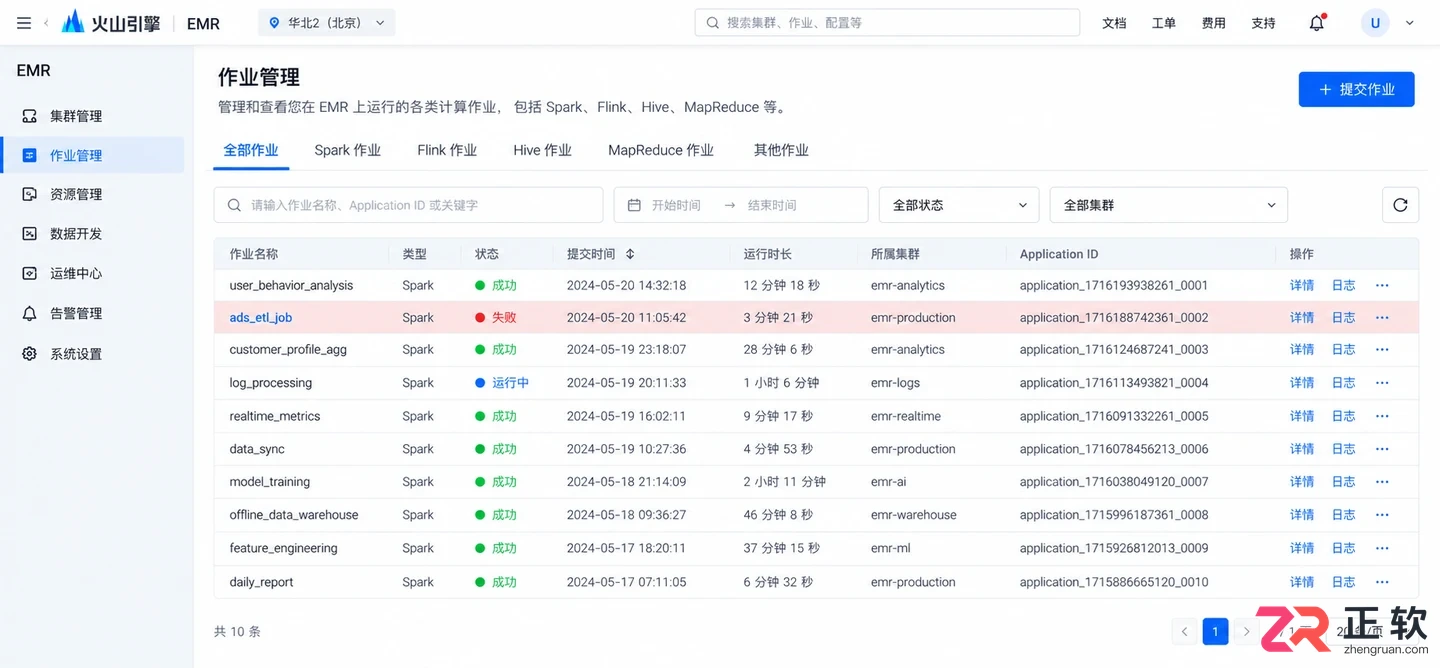Expand the account menu chevron
1440x668 pixels.
click(x=1410, y=23)
